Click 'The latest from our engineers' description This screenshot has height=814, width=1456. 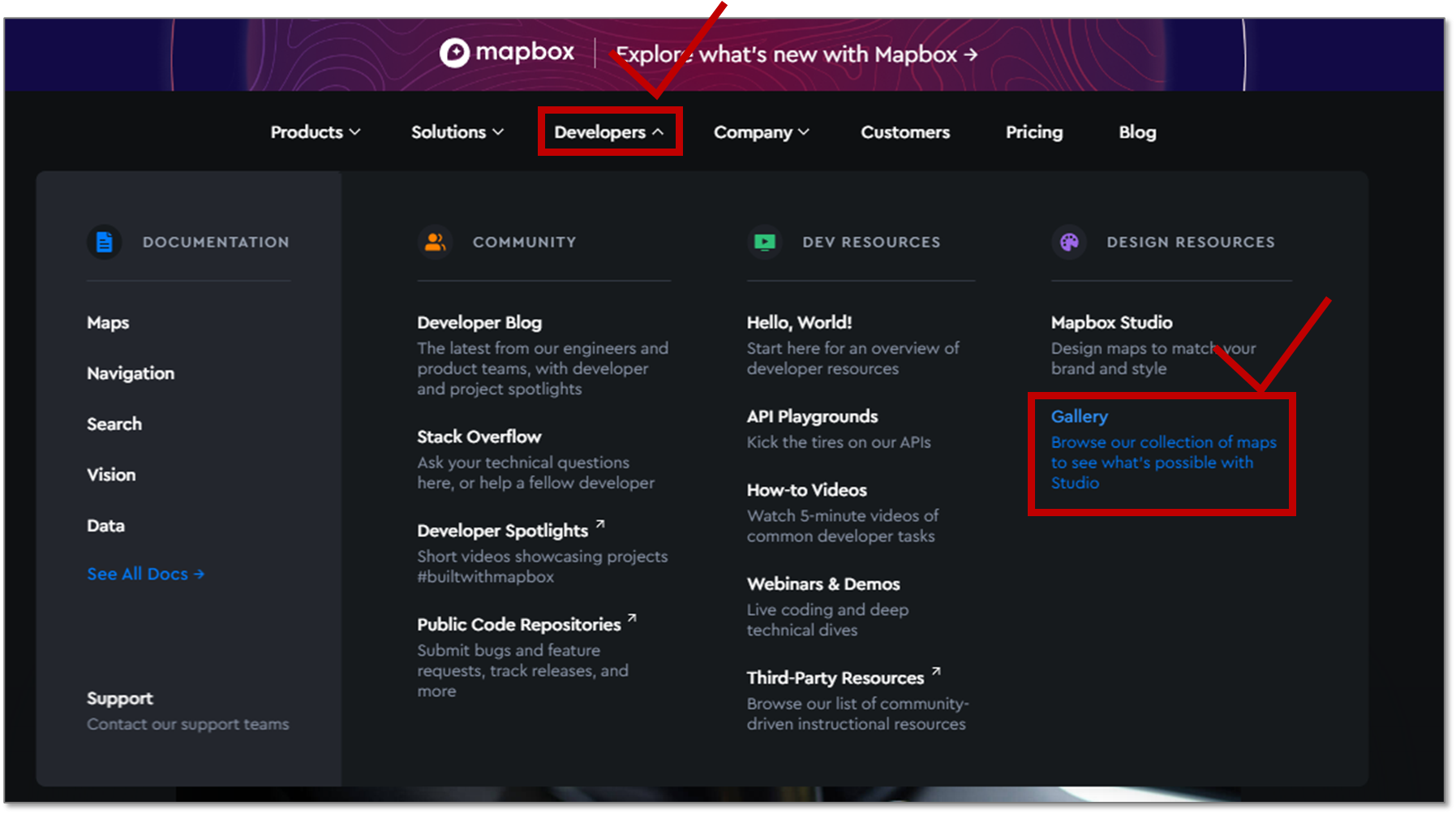click(543, 368)
